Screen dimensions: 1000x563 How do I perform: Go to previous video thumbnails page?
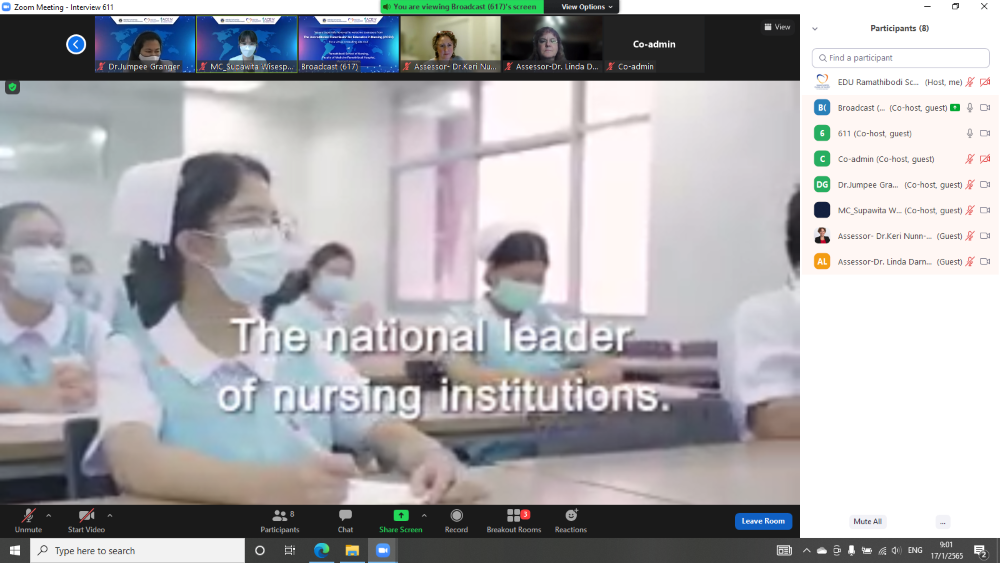pos(76,44)
